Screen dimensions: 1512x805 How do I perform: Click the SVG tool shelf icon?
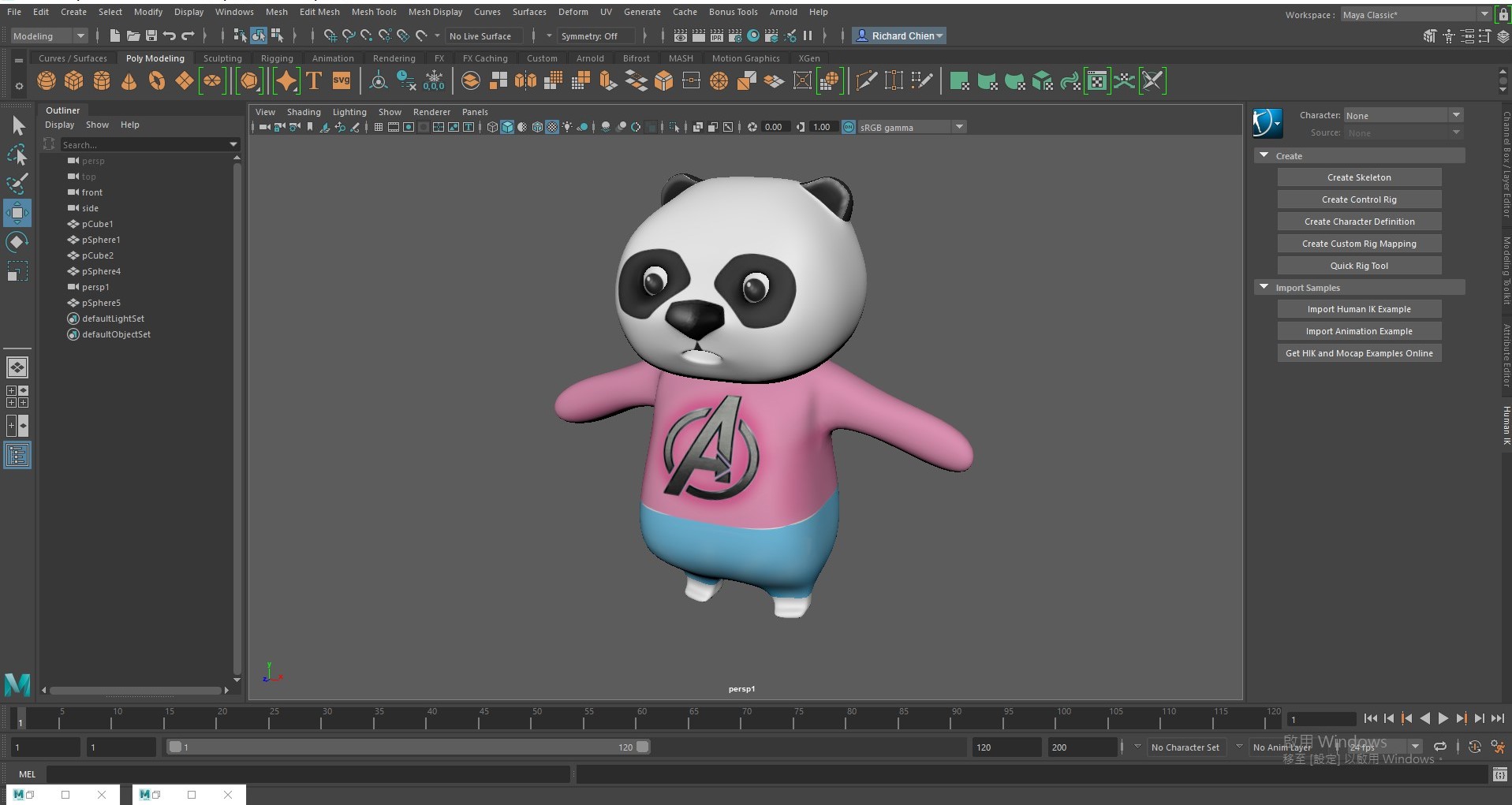(342, 81)
